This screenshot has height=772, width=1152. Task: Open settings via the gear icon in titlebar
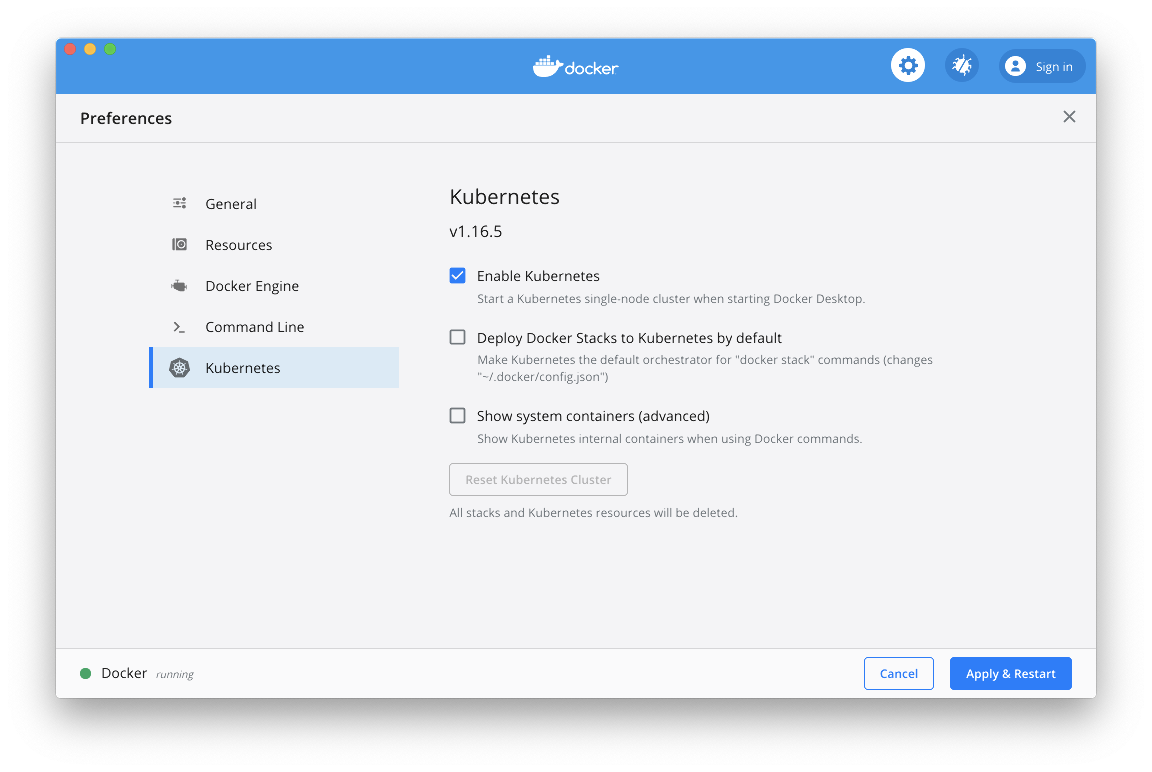coord(907,65)
